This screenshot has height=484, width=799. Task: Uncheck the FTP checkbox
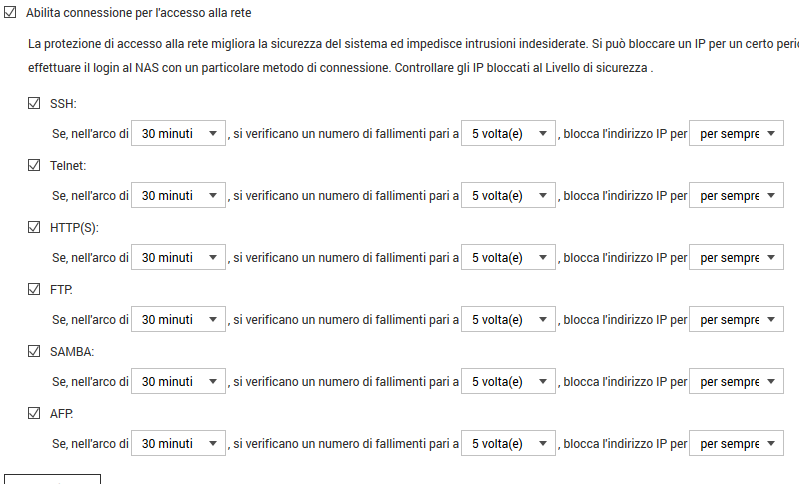[35, 289]
